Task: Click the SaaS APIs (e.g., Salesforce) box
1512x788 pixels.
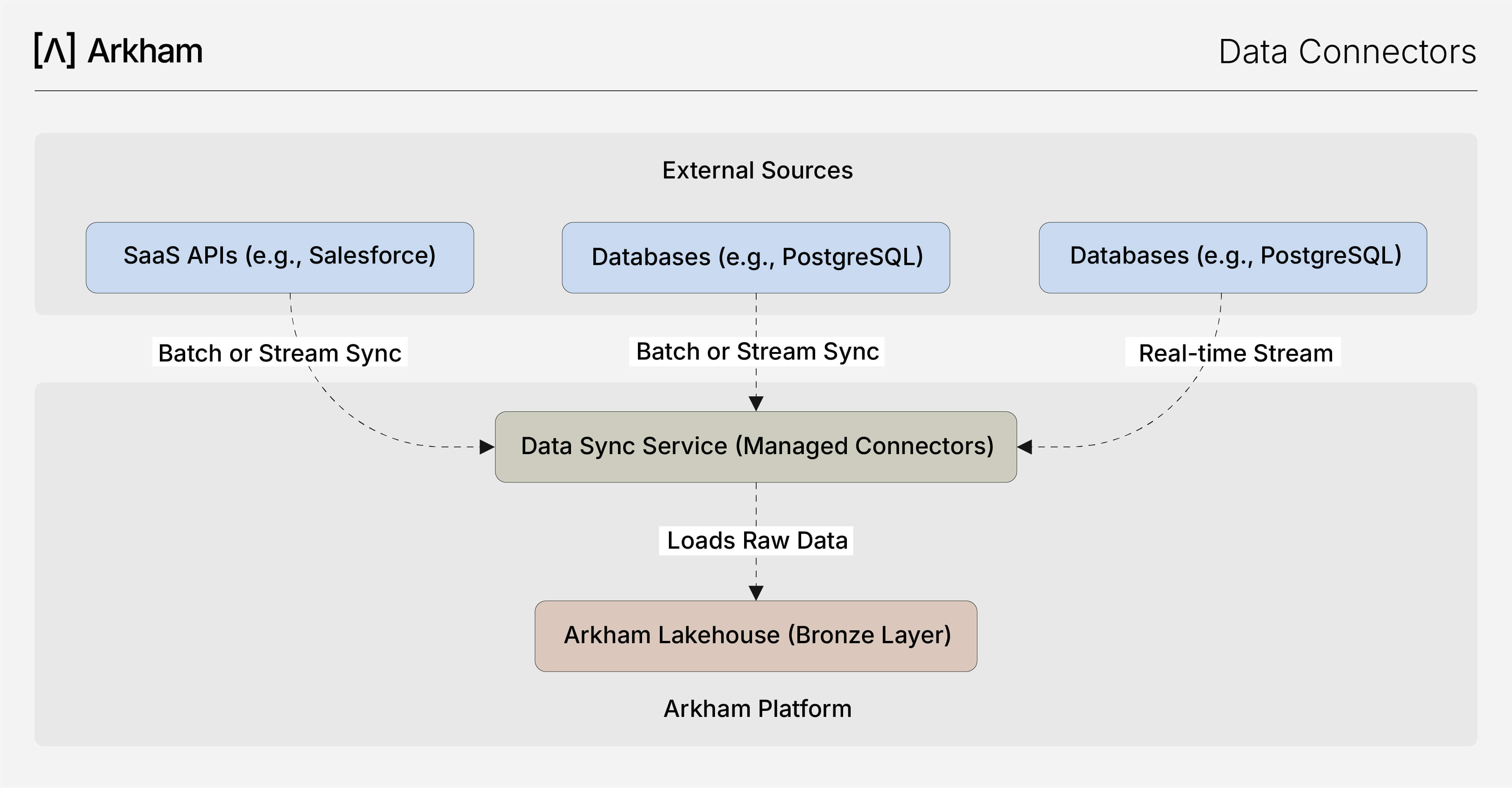Action: (x=280, y=257)
